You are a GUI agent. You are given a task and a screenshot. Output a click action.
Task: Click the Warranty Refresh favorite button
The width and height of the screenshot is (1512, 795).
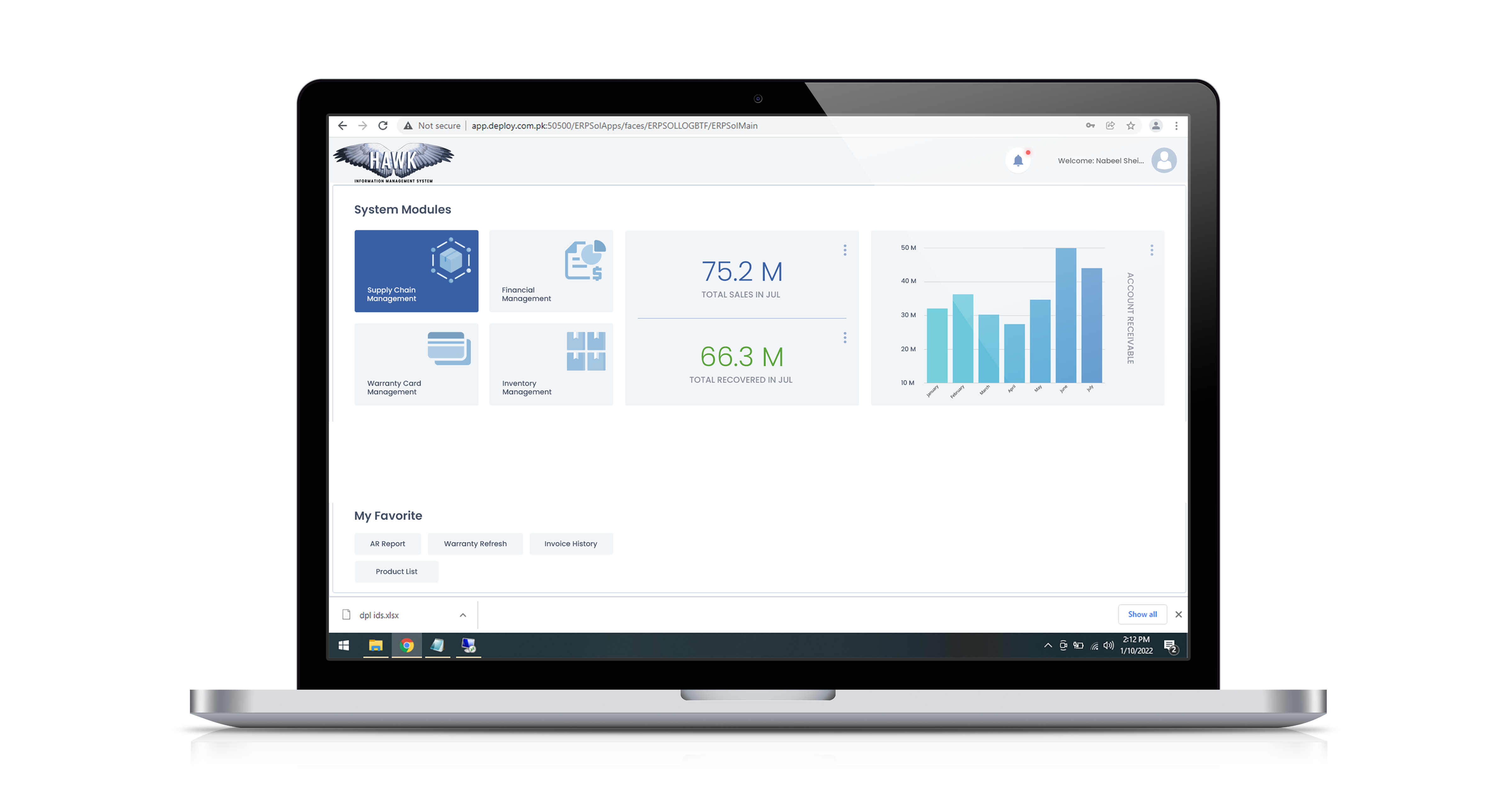(475, 544)
